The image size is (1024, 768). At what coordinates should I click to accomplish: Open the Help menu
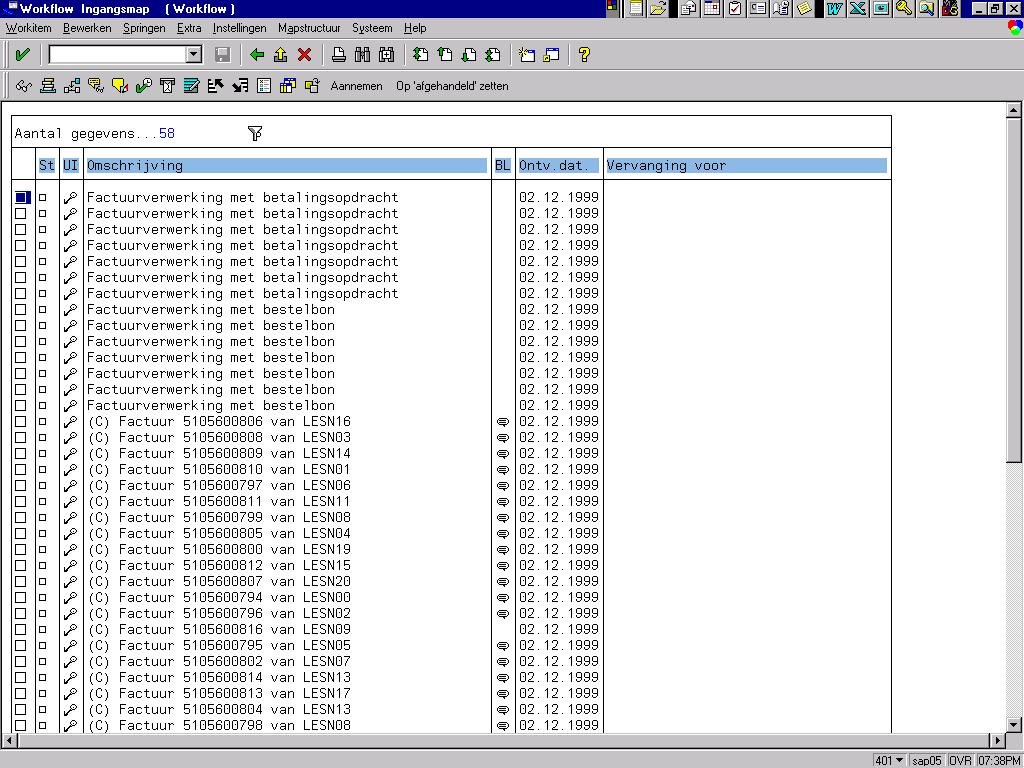[x=415, y=28]
